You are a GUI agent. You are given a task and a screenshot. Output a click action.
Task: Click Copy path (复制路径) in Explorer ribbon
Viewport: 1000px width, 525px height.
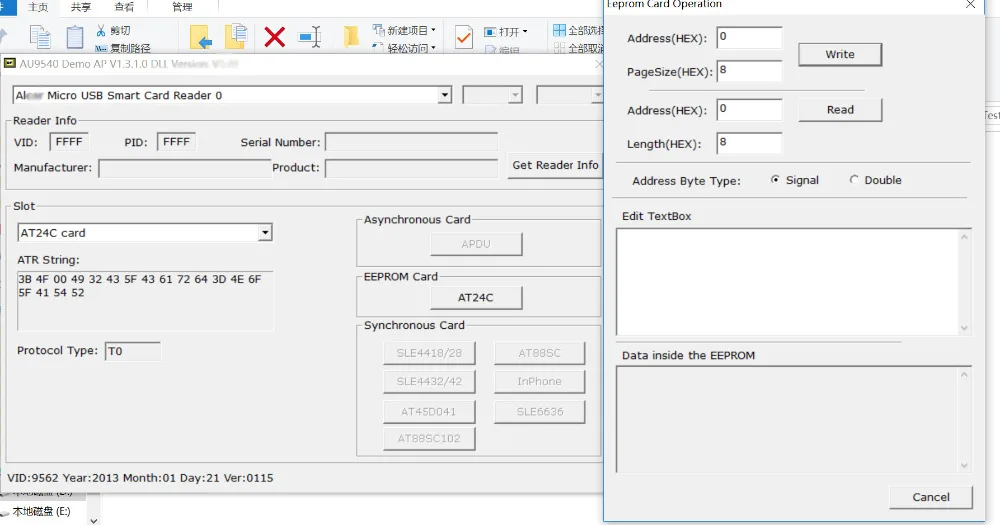point(123,48)
